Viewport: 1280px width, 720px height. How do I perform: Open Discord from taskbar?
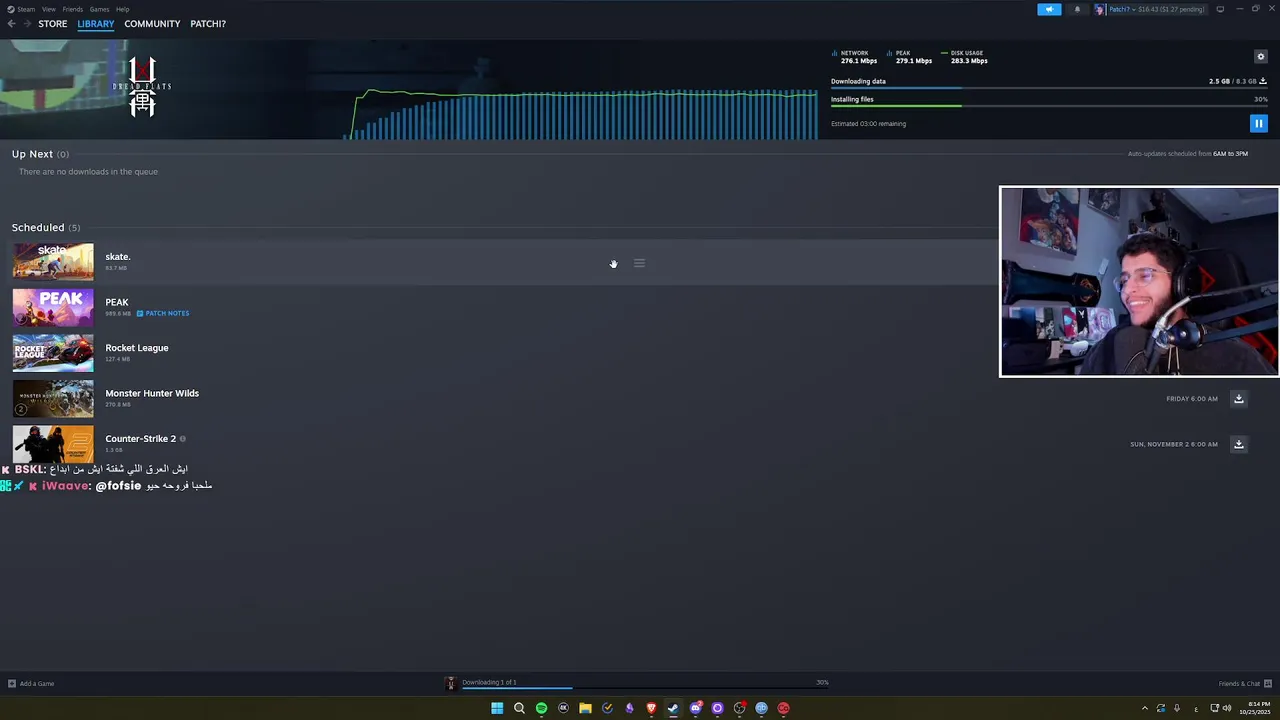coord(695,708)
